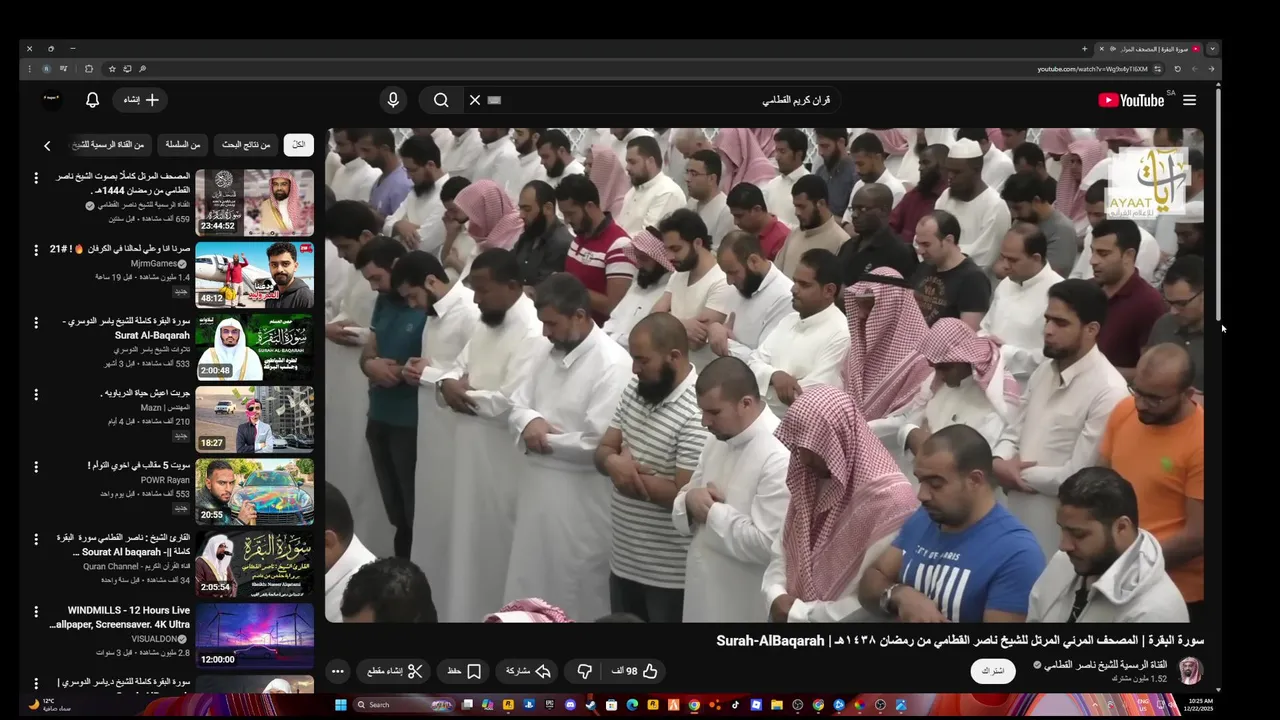
Task: Click the إنشاء create button
Action: pos(140,100)
